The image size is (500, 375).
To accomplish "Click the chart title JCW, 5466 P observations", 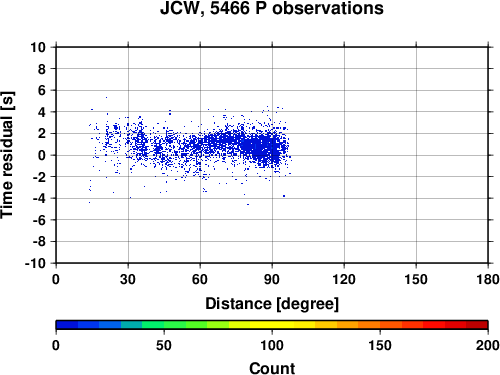I will point(272,8).
